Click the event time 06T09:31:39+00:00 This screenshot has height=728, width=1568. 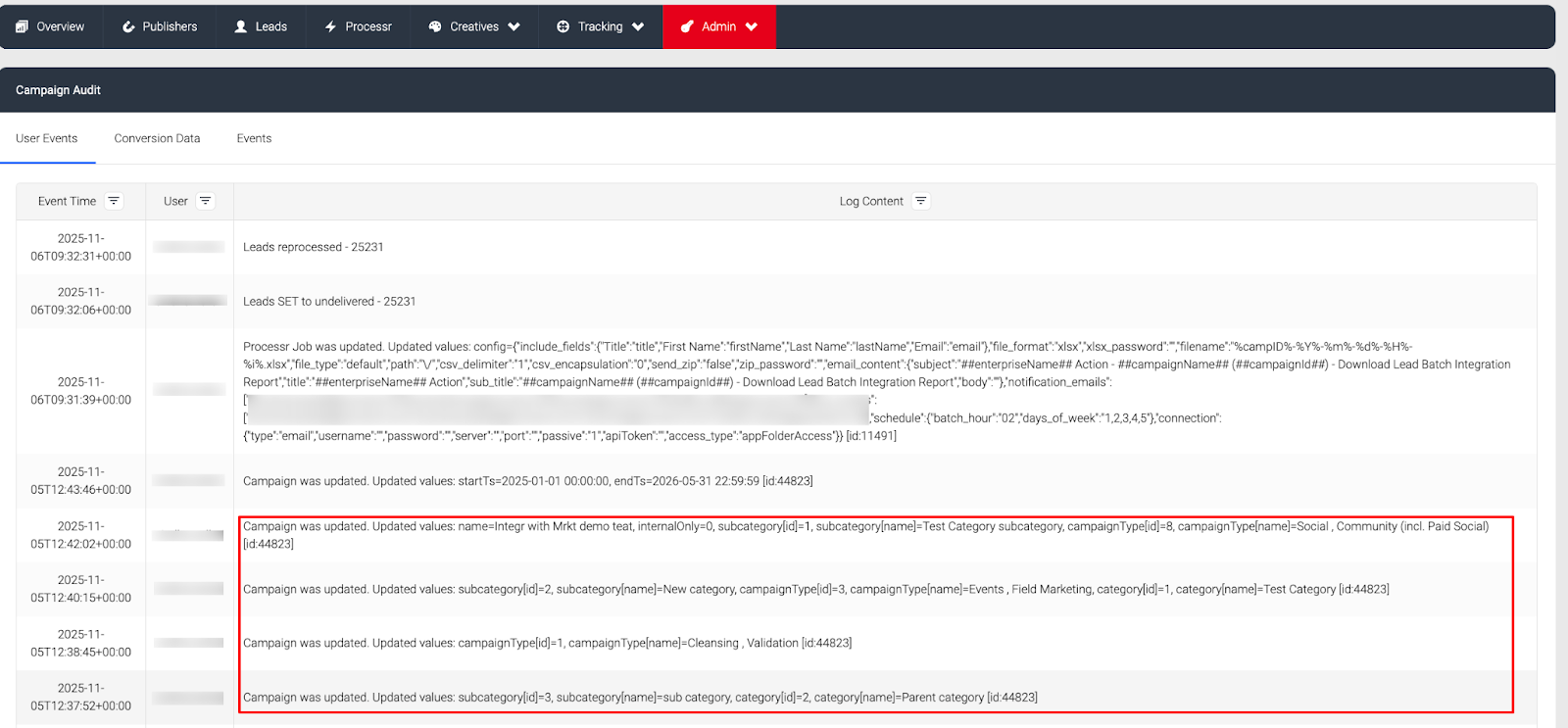click(x=80, y=391)
